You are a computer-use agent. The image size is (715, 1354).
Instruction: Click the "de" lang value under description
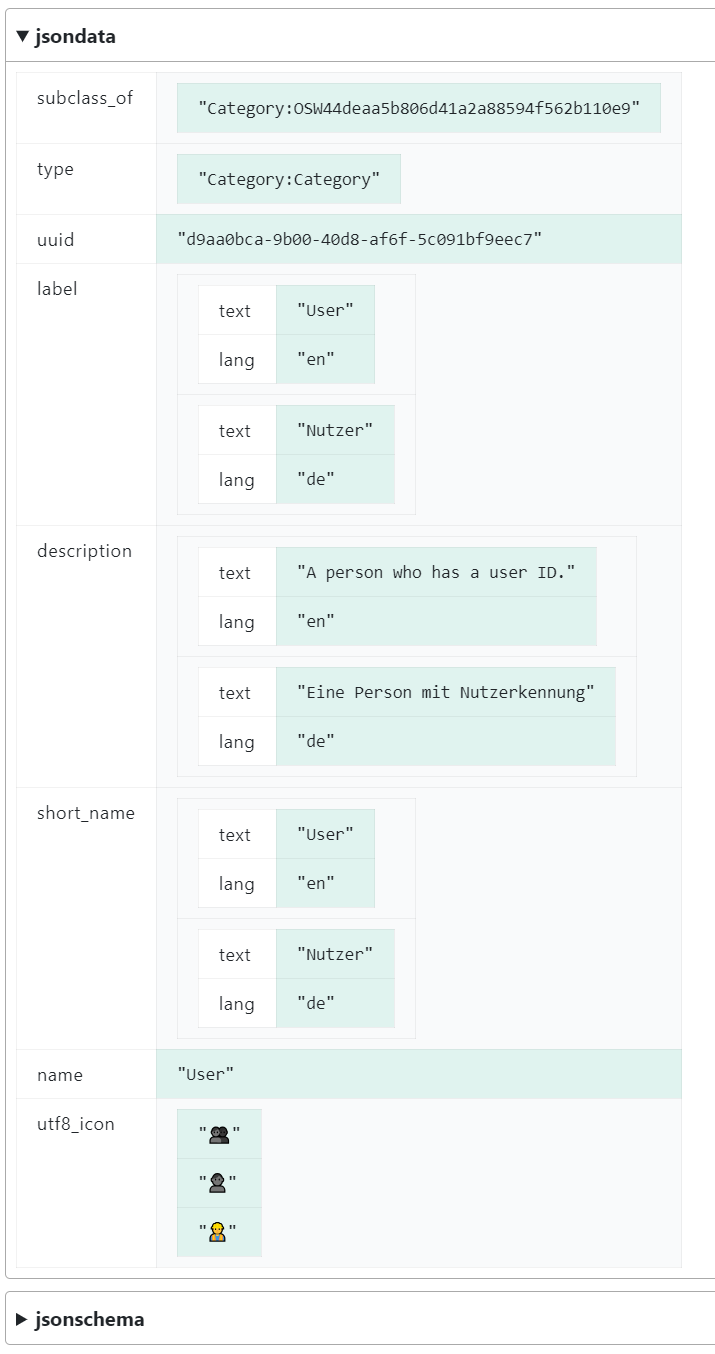tap(316, 742)
